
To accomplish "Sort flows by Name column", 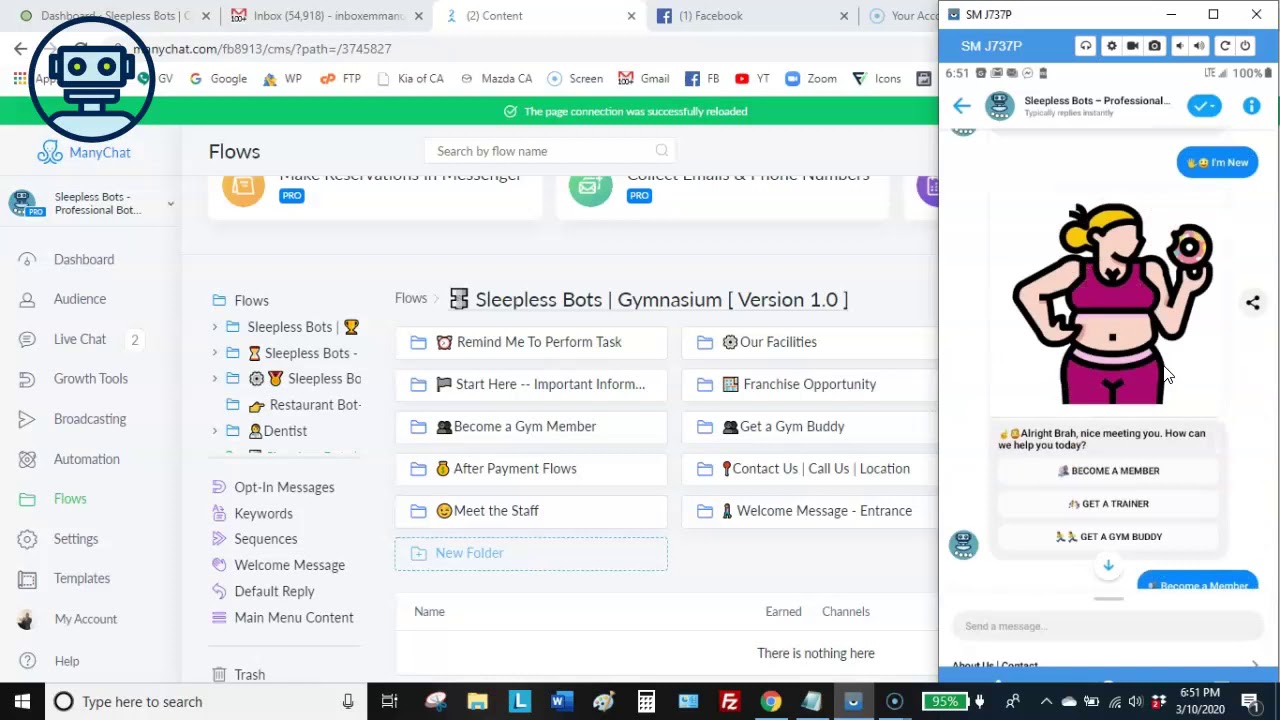I will 429,611.
